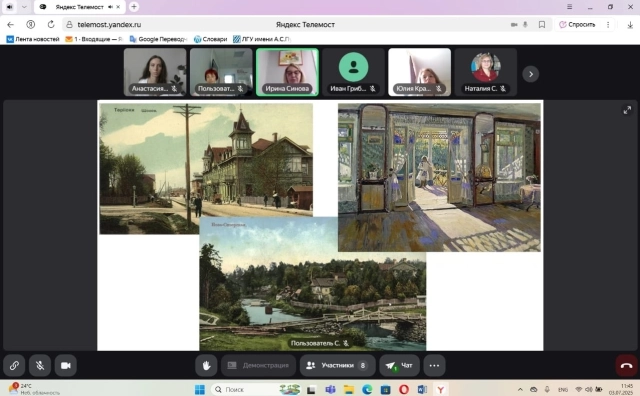Bookmark this page icon
The height and width of the screenshot is (396, 640).
[542, 24]
